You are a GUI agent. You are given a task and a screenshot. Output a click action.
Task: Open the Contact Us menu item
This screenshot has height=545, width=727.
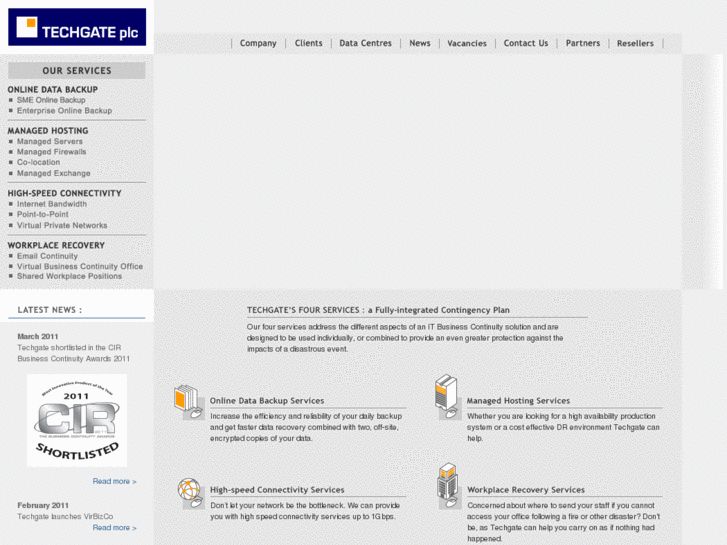pyautogui.click(x=526, y=43)
